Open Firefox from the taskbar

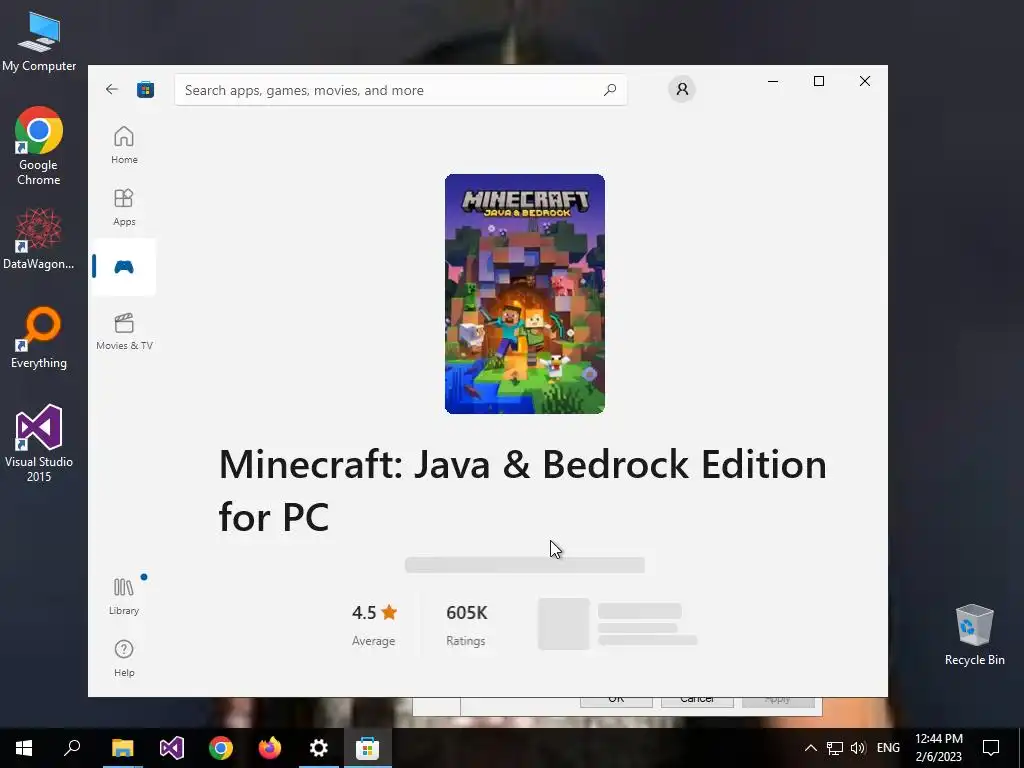[x=270, y=748]
